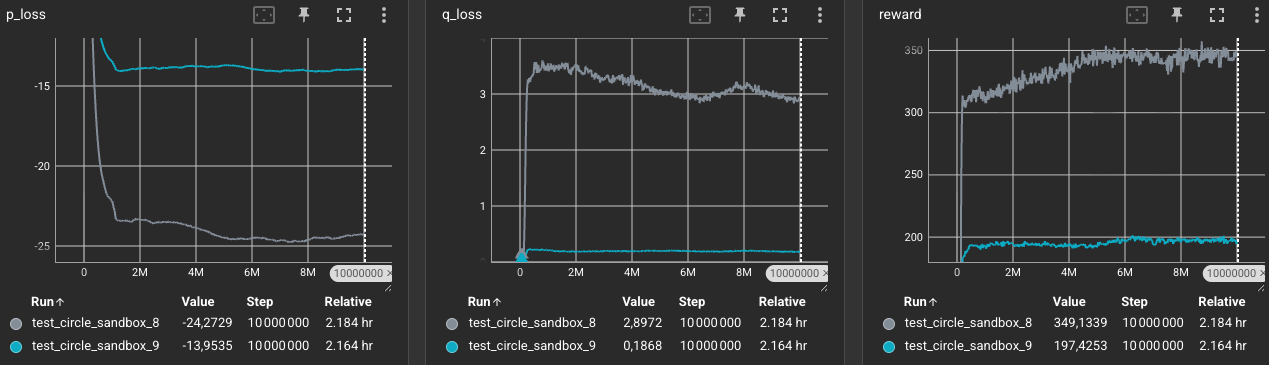This screenshot has width=1269, height=365.
Task: Open more options menu for reward
Action: click(x=1256, y=15)
